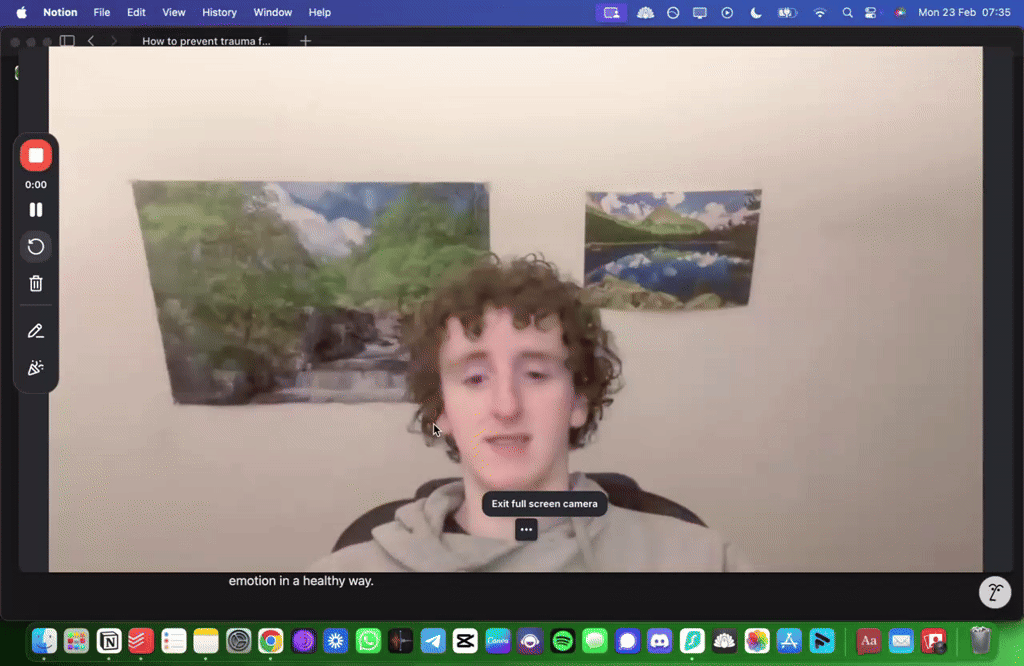Open Notes from the dock
Viewport: 1024px width, 666px height.
(x=206, y=641)
